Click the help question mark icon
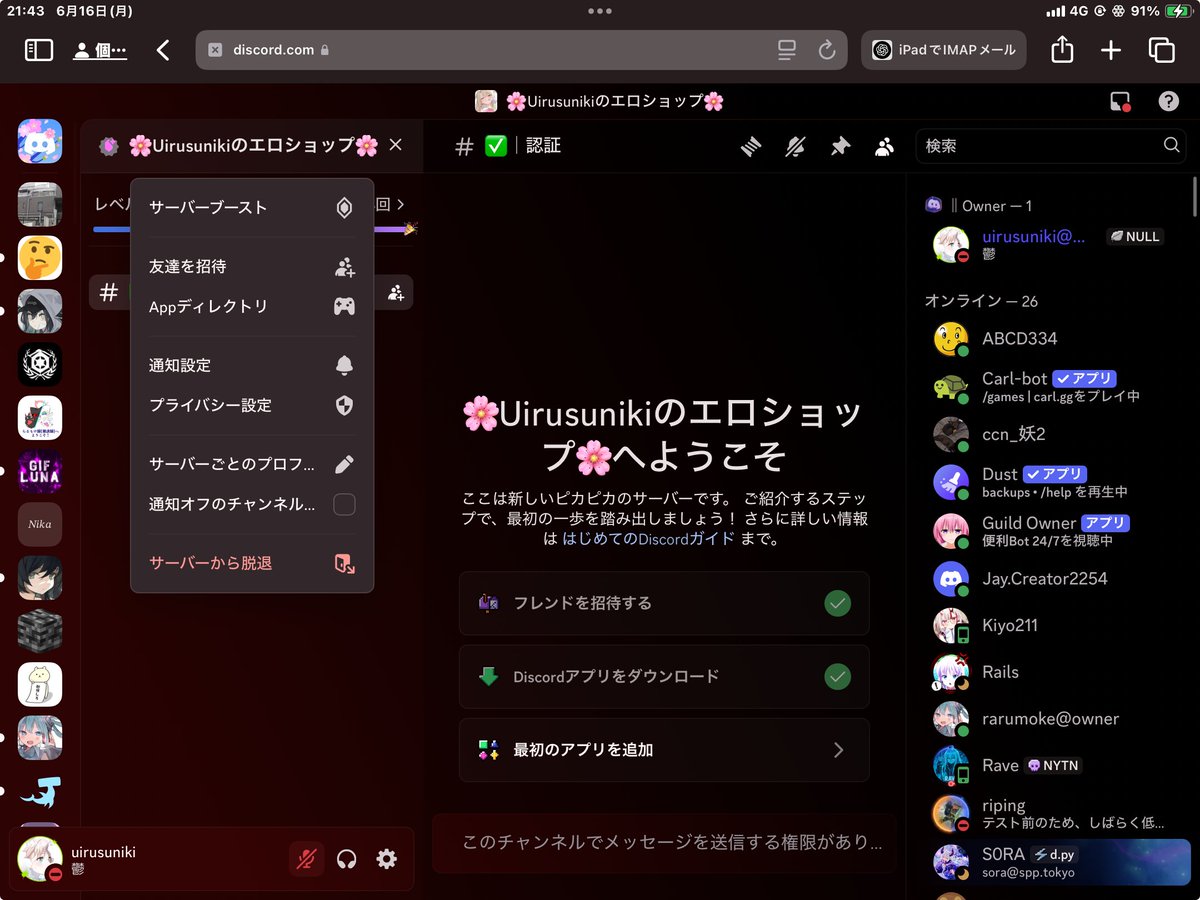This screenshot has height=900, width=1200. pos(1169,101)
